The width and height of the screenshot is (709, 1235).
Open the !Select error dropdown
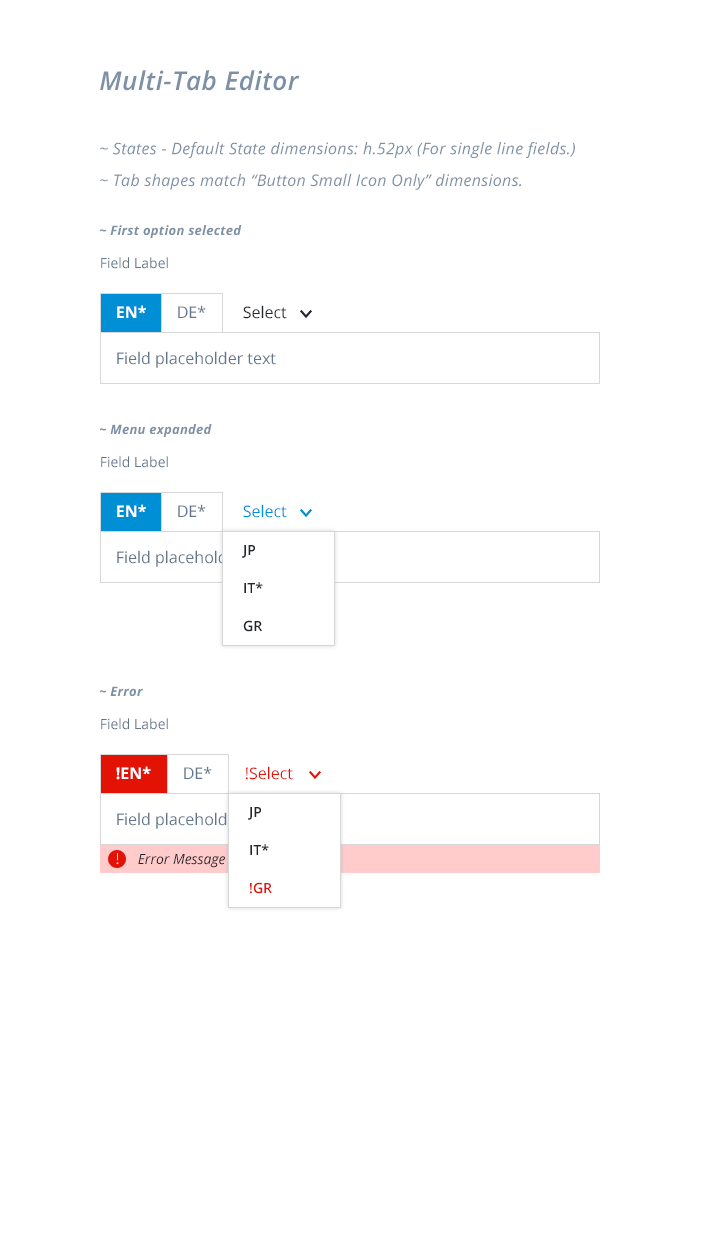pyautogui.click(x=266, y=773)
